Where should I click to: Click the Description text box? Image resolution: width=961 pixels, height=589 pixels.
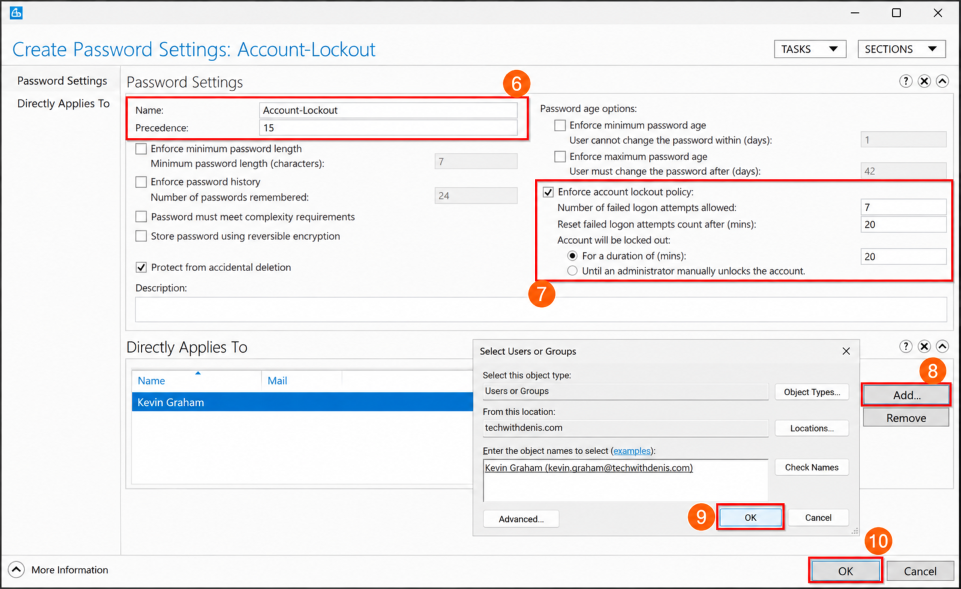(541, 310)
